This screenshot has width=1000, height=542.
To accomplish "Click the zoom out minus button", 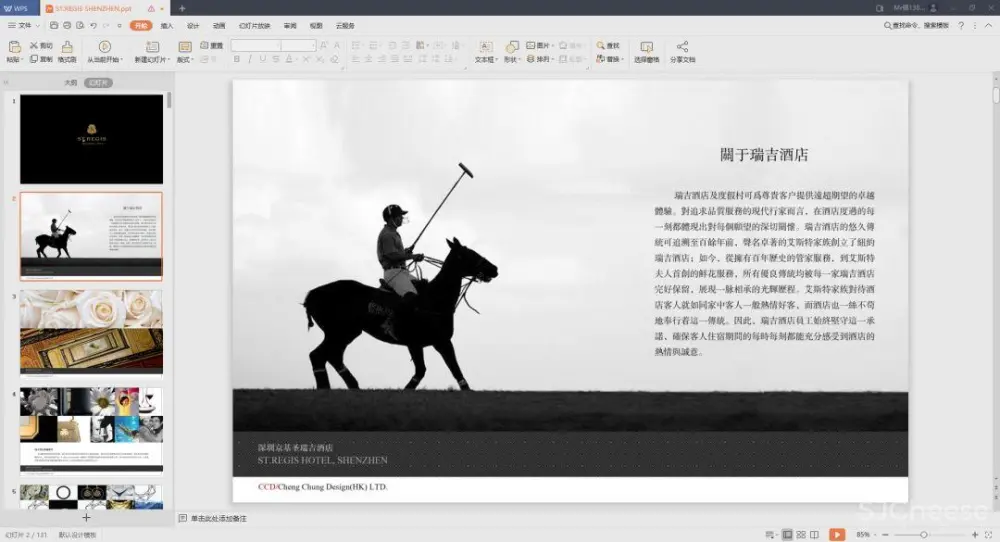I will tap(885, 534).
